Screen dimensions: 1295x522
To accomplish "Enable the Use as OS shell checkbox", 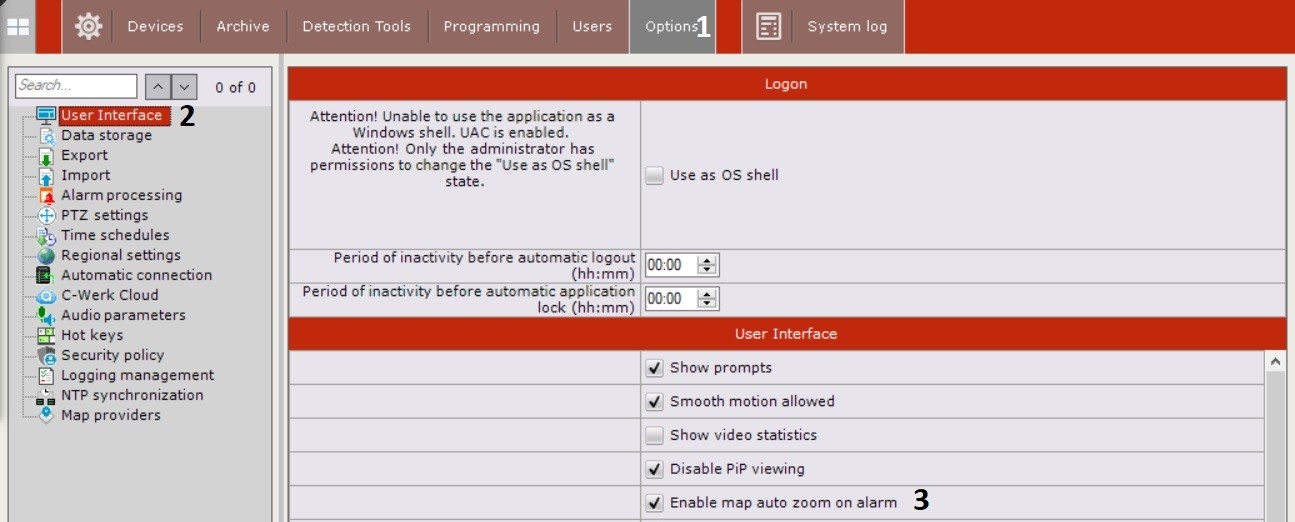I will point(655,176).
